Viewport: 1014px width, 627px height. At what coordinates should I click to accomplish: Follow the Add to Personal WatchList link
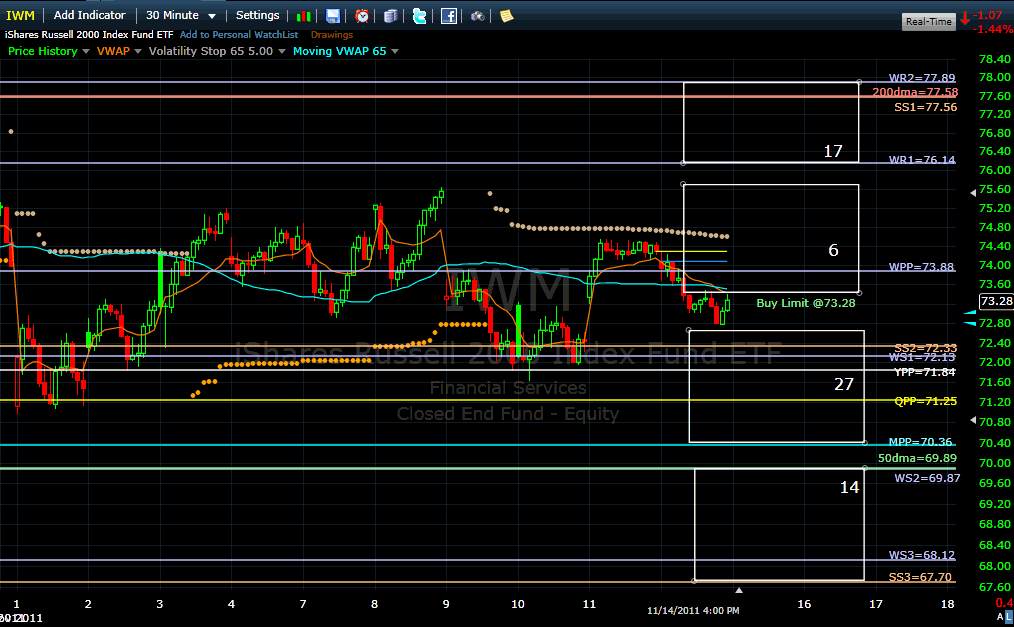click(239, 35)
